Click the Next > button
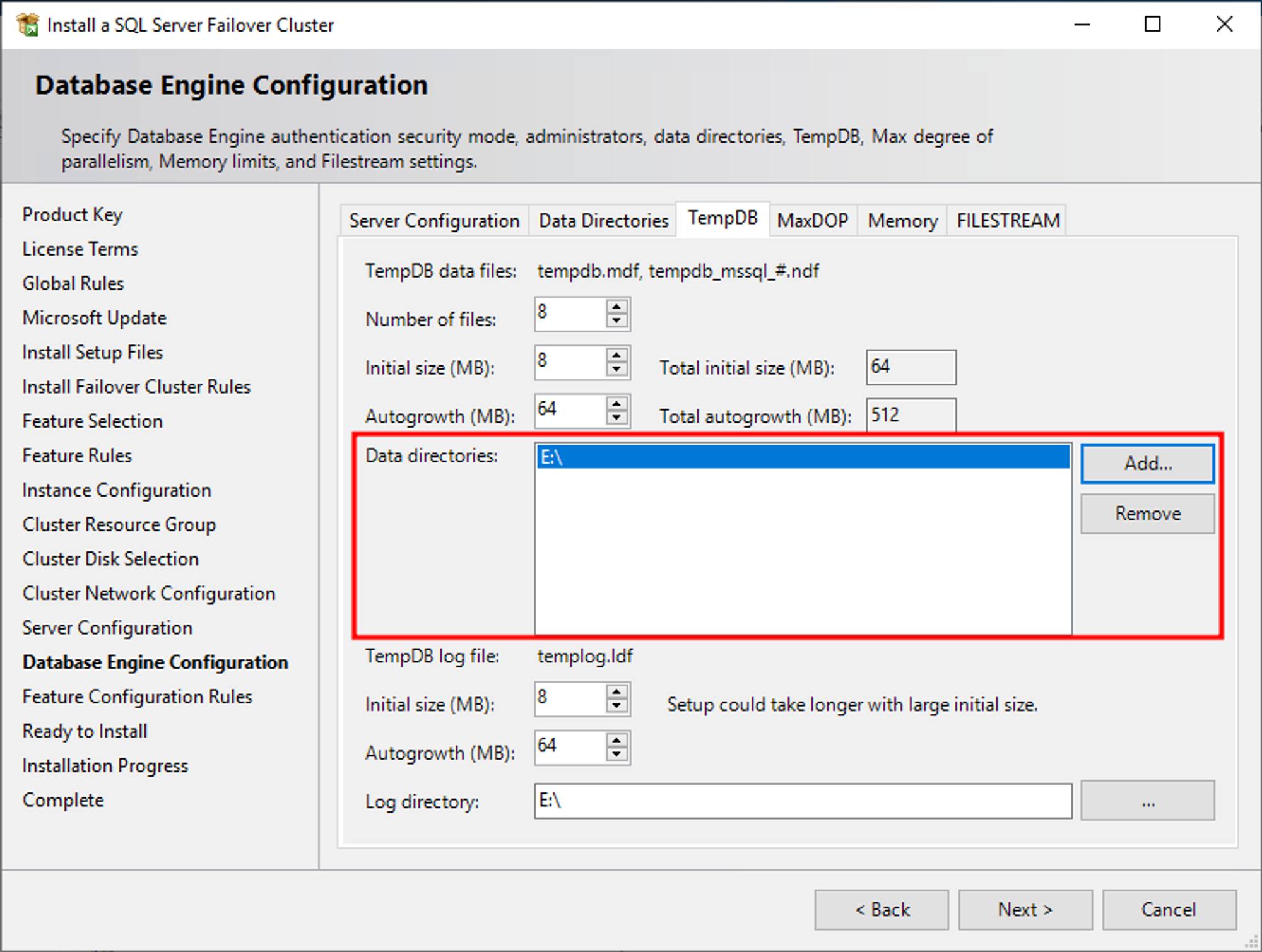1262x952 pixels. pyautogui.click(x=1025, y=909)
